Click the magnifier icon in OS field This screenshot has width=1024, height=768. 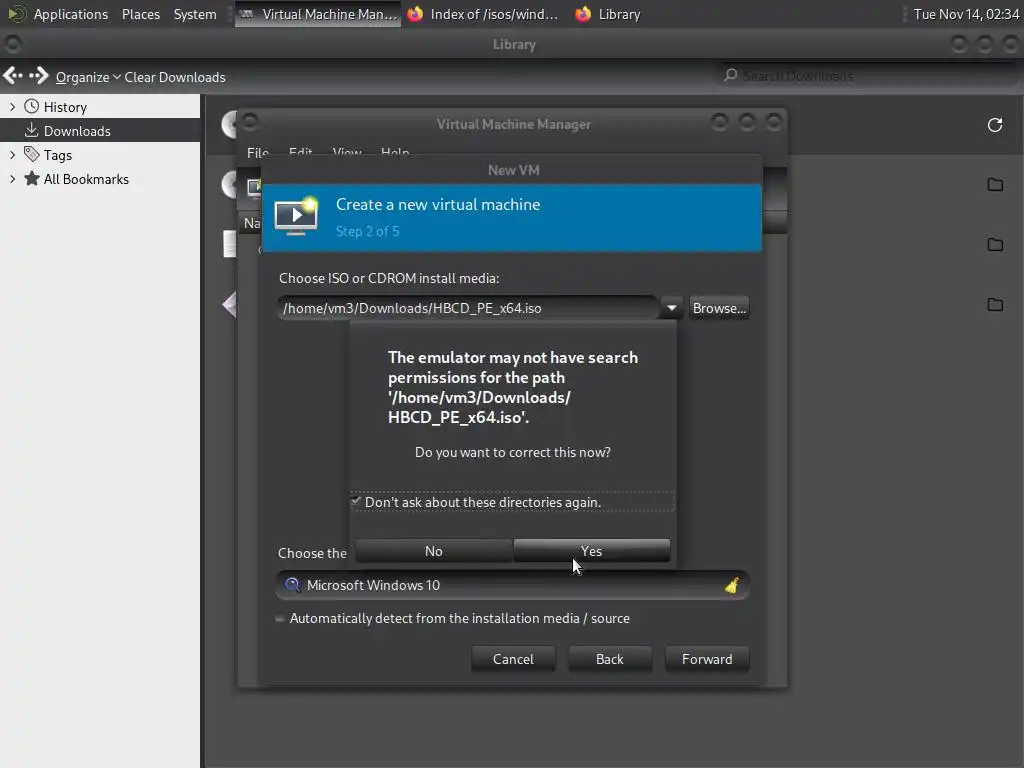coord(293,585)
